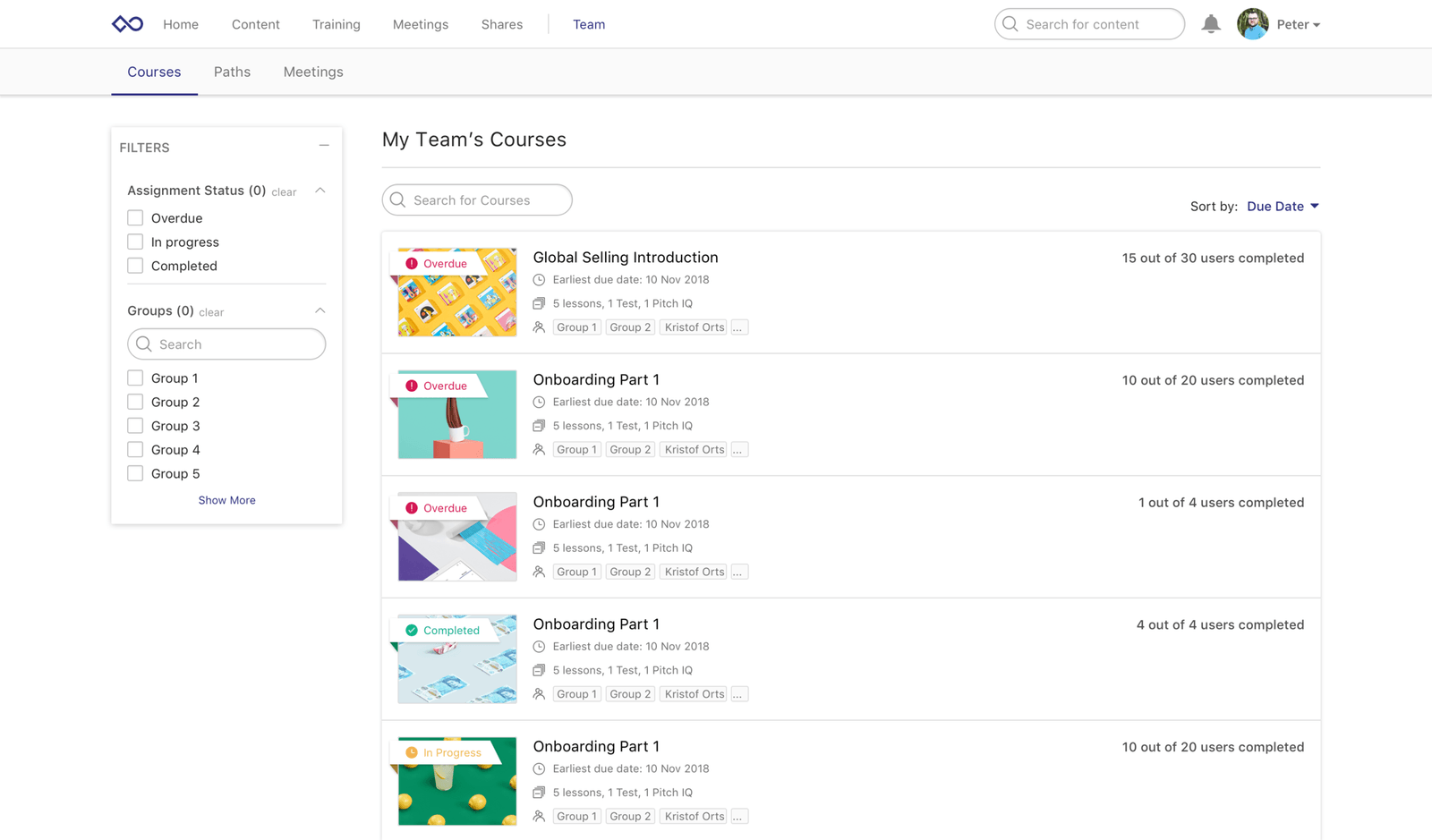The image size is (1432, 840).
Task: Click the In Progress status badge
Action: pyautogui.click(x=444, y=752)
